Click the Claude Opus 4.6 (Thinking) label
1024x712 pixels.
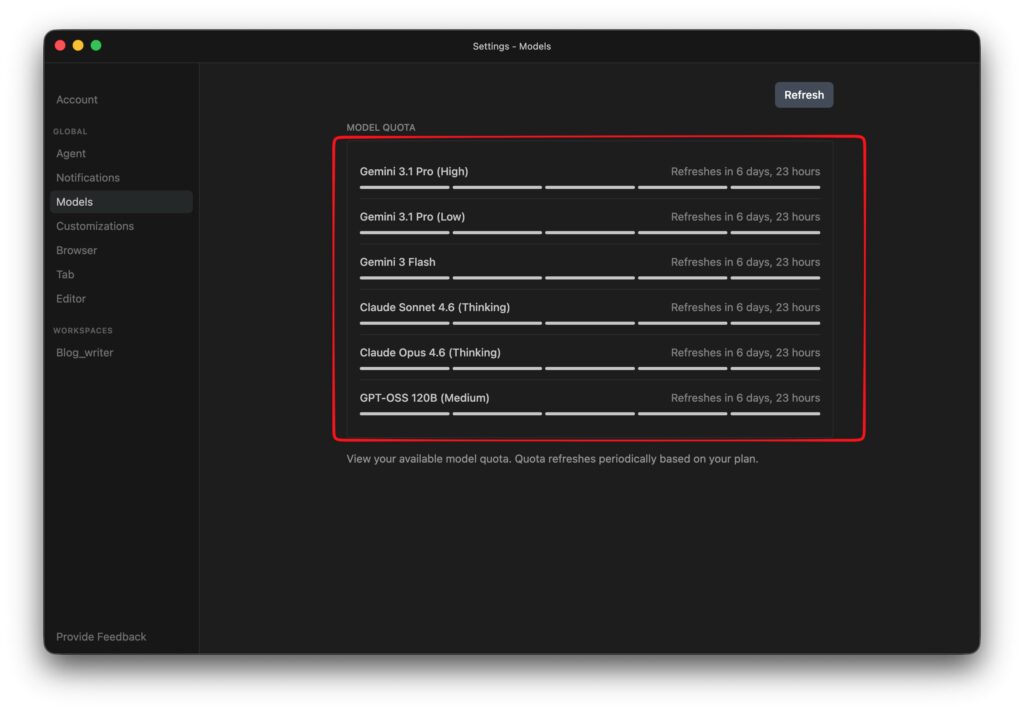[x=430, y=353]
